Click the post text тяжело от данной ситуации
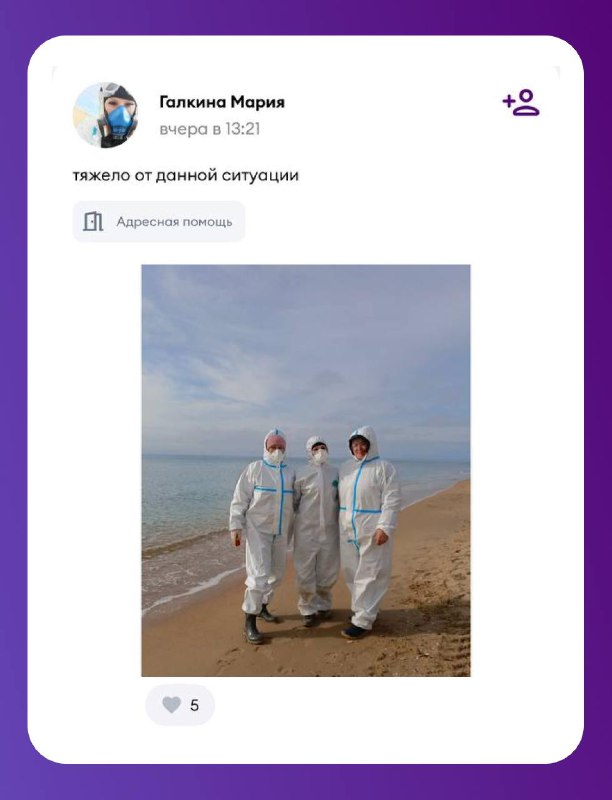612x800 pixels. [186, 176]
